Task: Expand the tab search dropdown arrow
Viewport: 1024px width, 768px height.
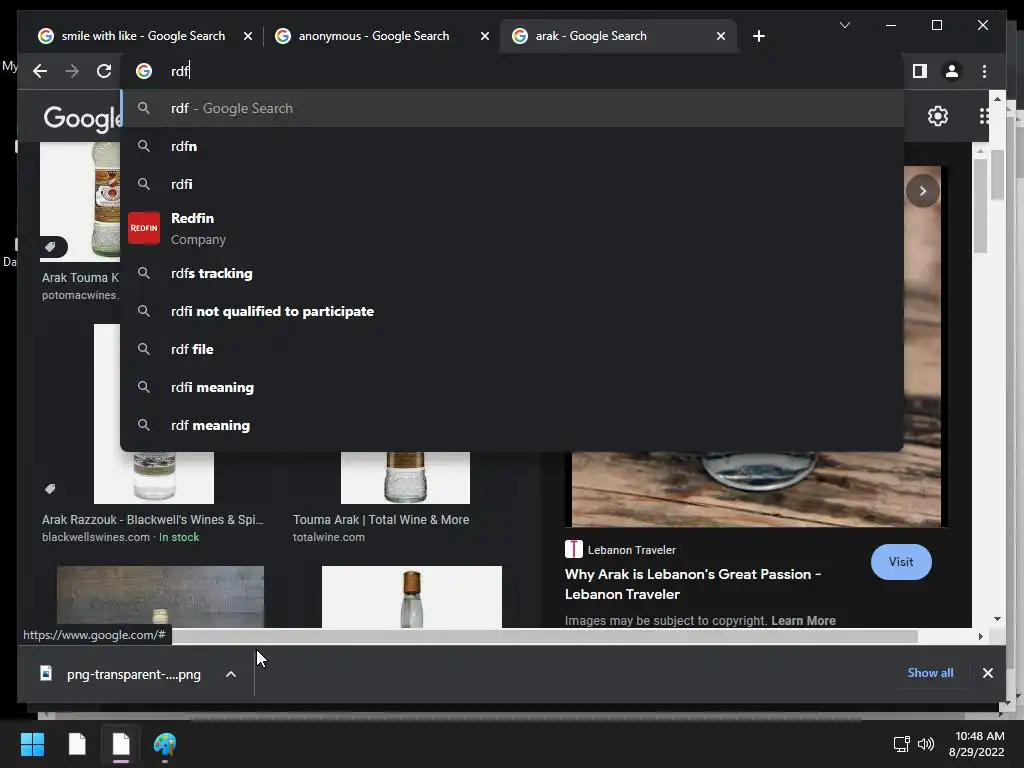Action: tap(844, 25)
